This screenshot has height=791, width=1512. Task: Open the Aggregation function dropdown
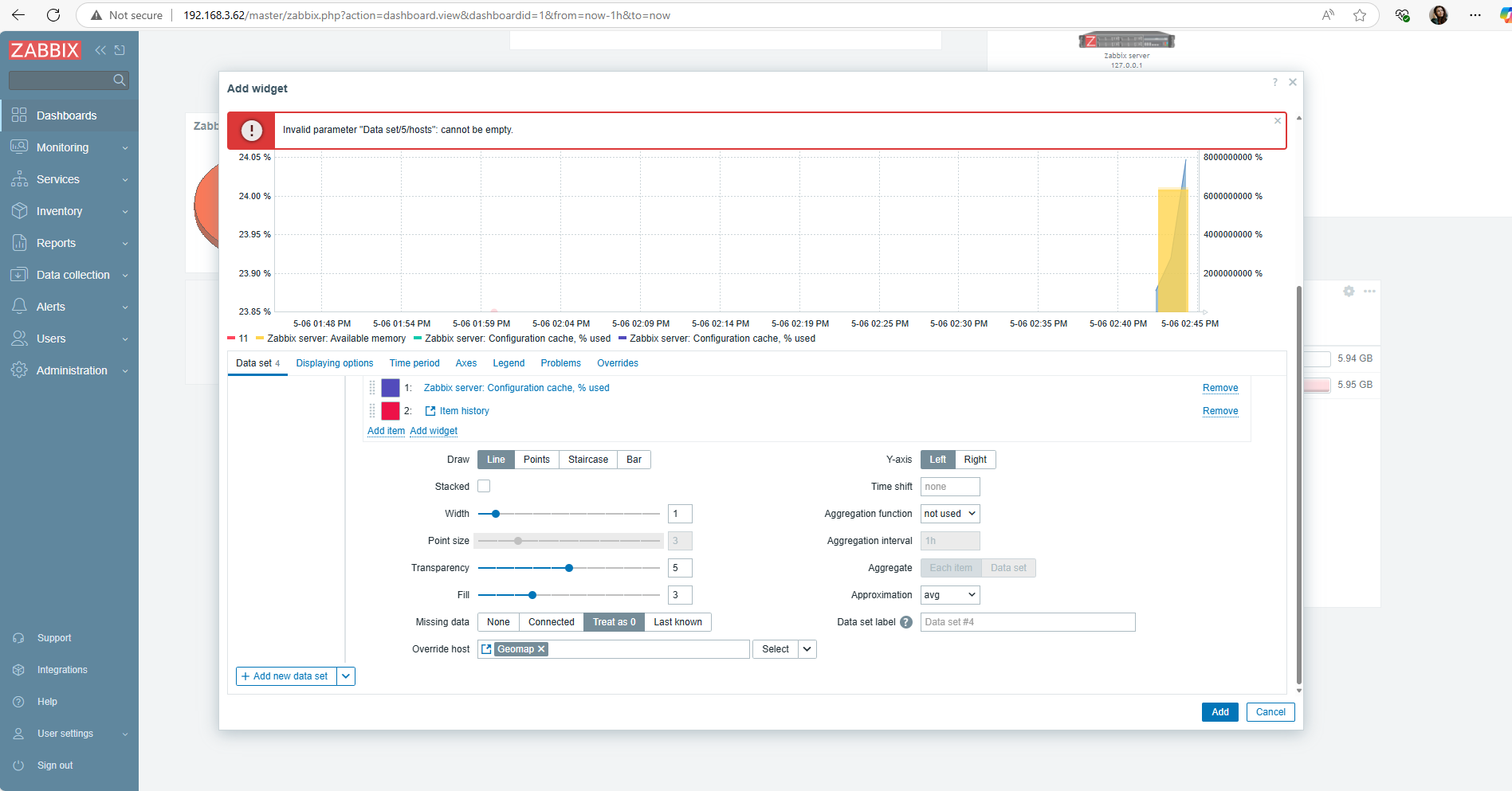950,514
